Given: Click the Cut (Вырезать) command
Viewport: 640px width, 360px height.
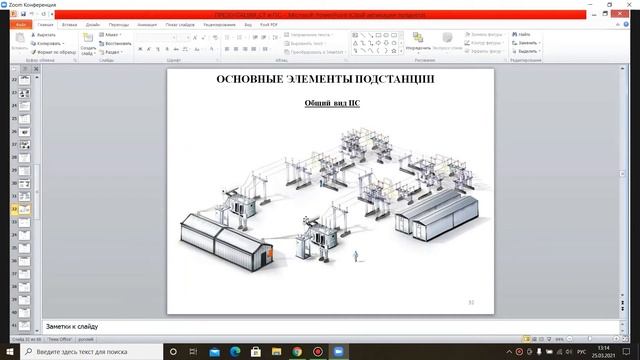Looking at the screenshot, I should click(x=43, y=35).
